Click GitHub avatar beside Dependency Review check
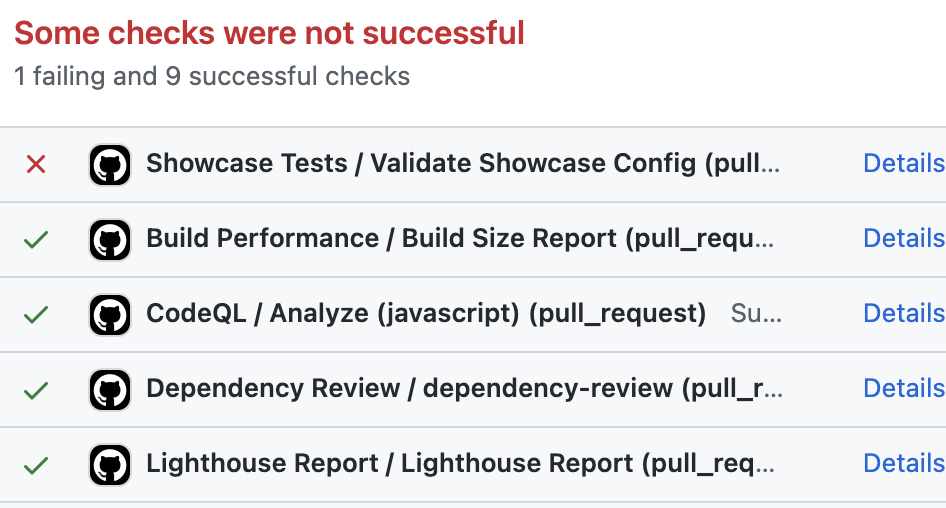The image size is (946, 508). (110, 389)
